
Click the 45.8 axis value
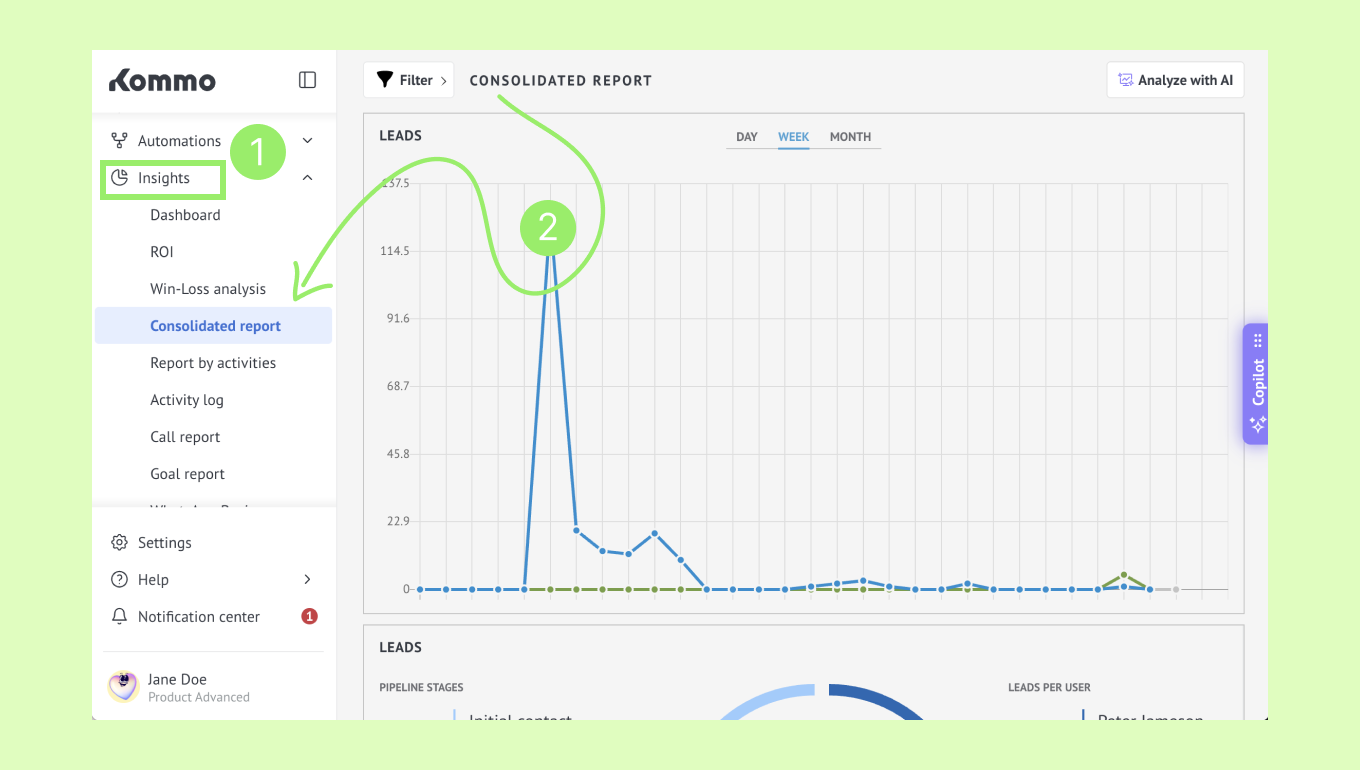(397, 454)
